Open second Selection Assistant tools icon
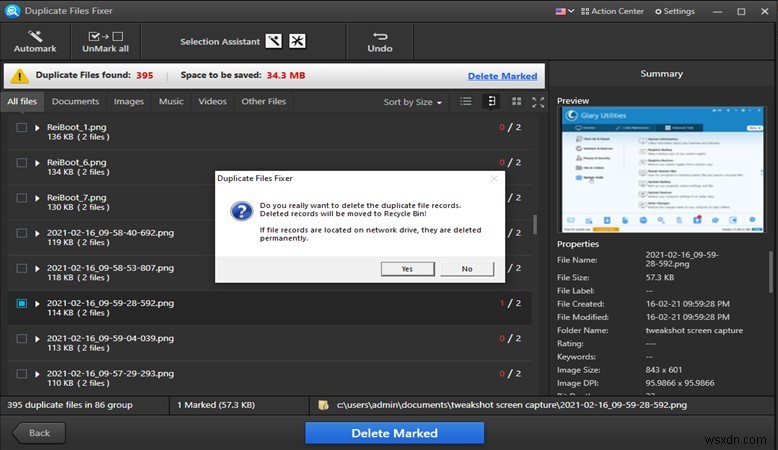The height and width of the screenshot is (450, 778). (298, 41)
